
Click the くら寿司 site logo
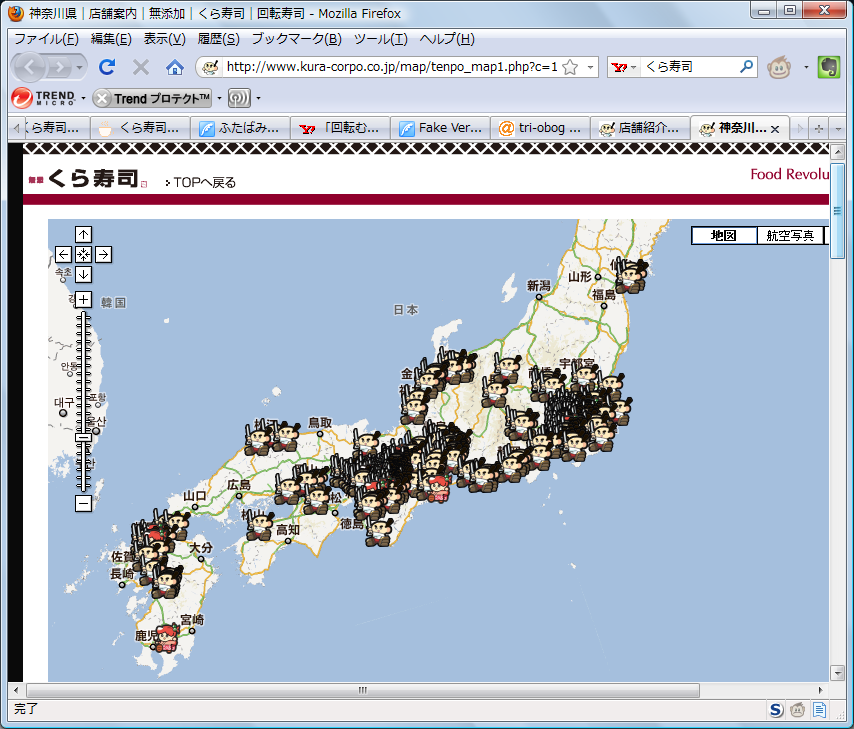[88, 178]
